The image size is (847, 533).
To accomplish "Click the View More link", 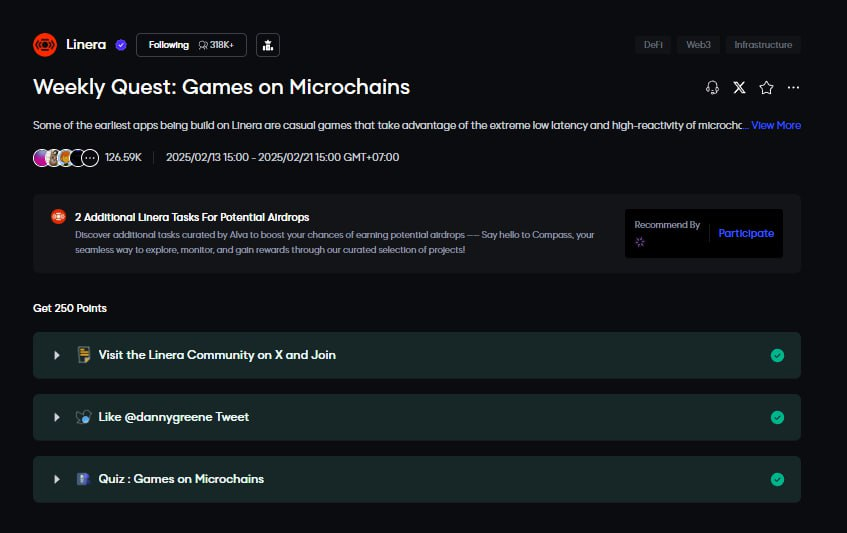I will pyautogui.click(x=776, y=125).
